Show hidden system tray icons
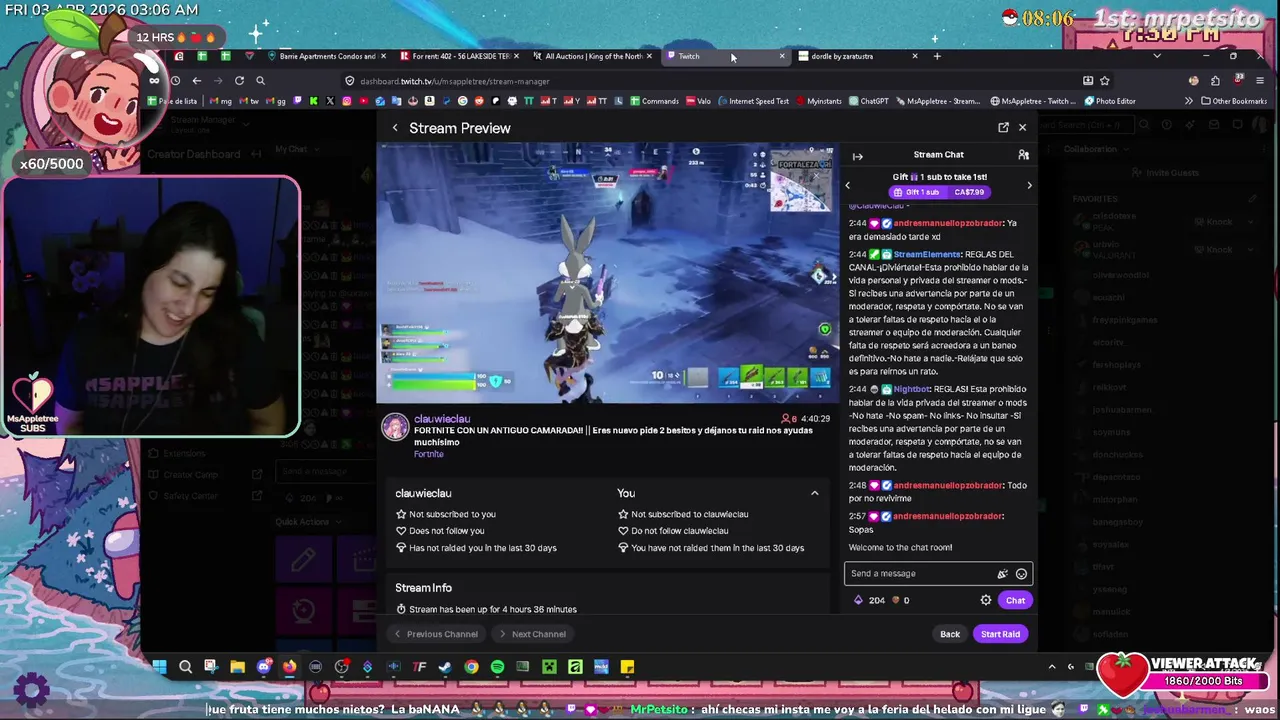 [1051, 667]
